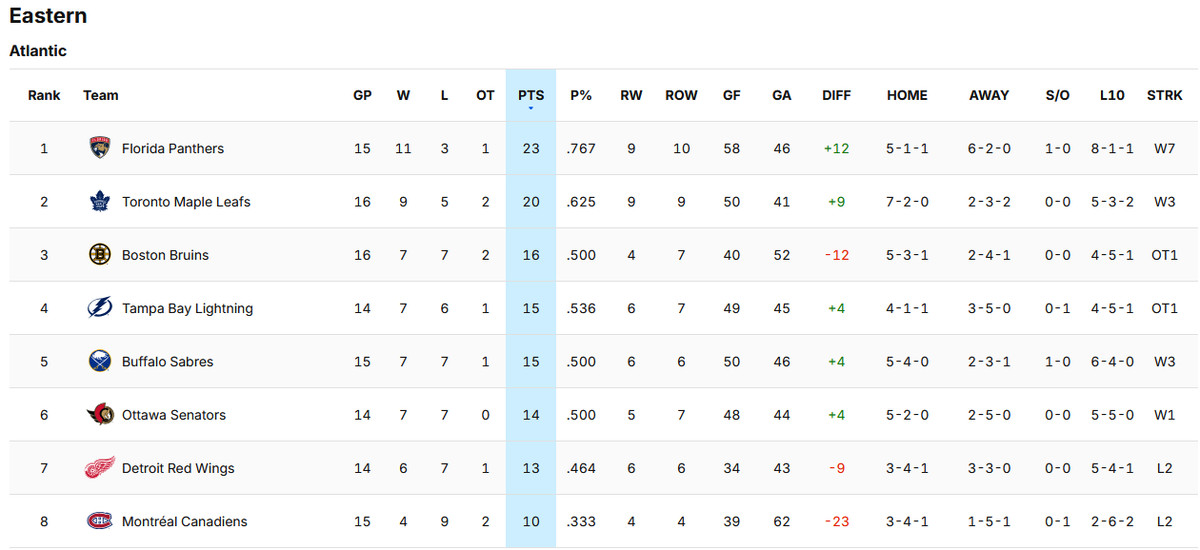This screenshot has width=1200, height=550.
Task: Click the Tampa Bay Lightning logo
Action: (100, 308)
